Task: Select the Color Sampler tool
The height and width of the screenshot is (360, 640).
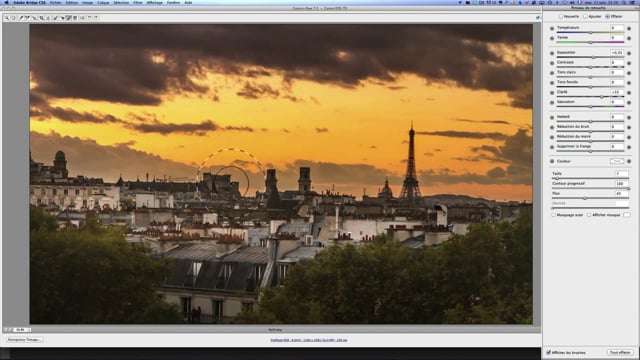Action: 27,18
